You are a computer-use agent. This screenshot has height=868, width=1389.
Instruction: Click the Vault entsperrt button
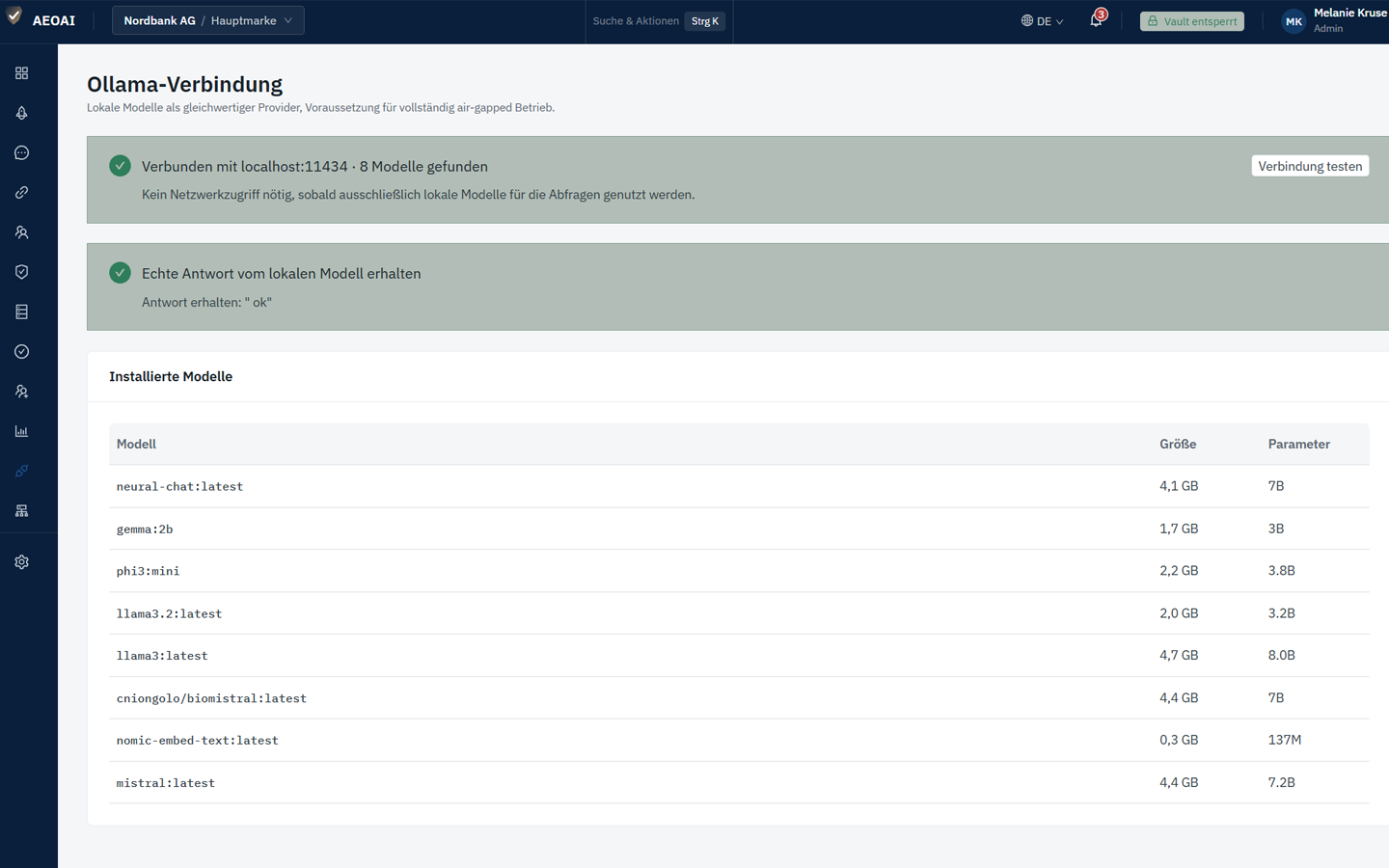coord(1192,21)
